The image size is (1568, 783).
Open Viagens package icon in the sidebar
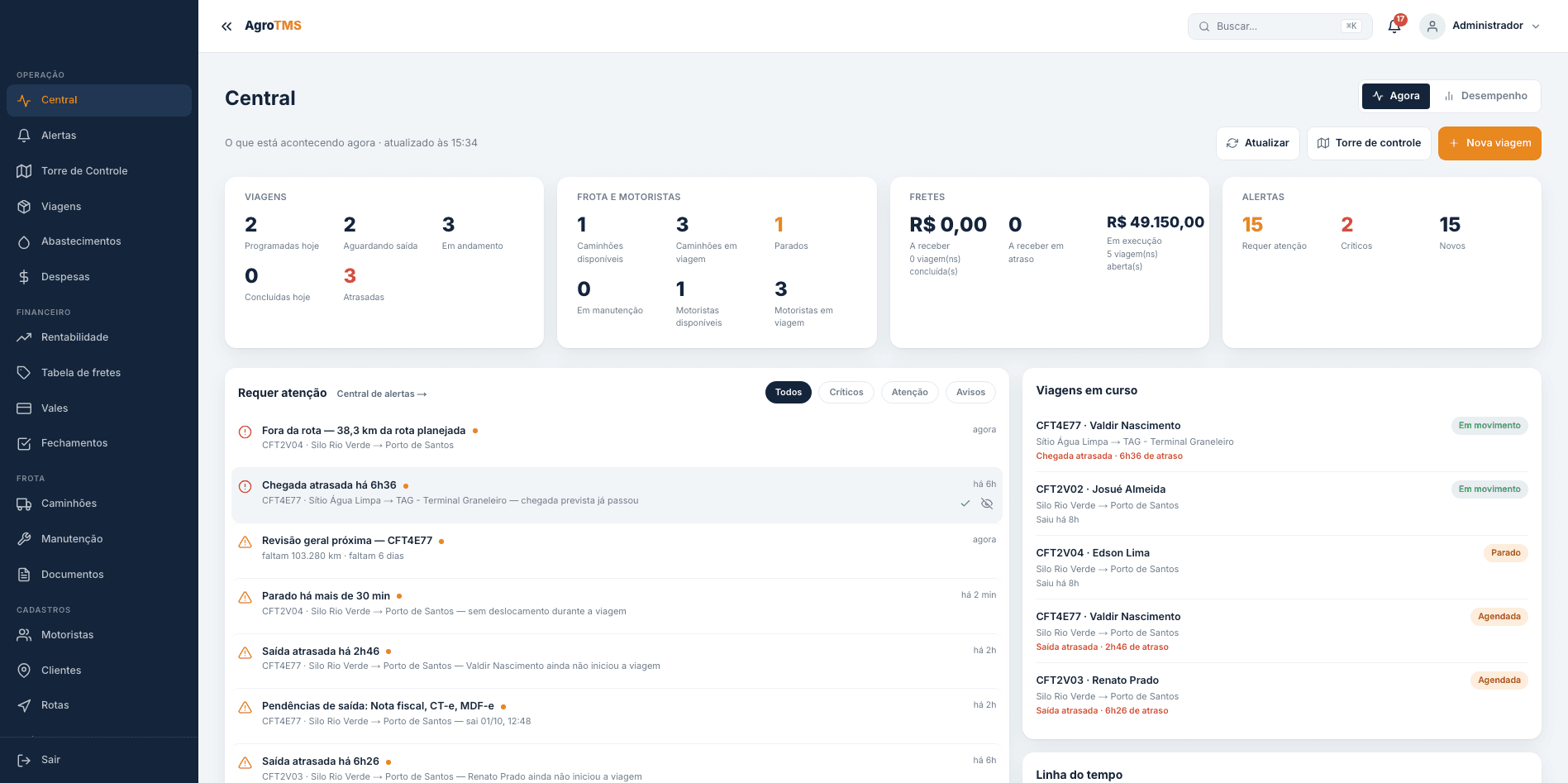(x=24, y=207)
